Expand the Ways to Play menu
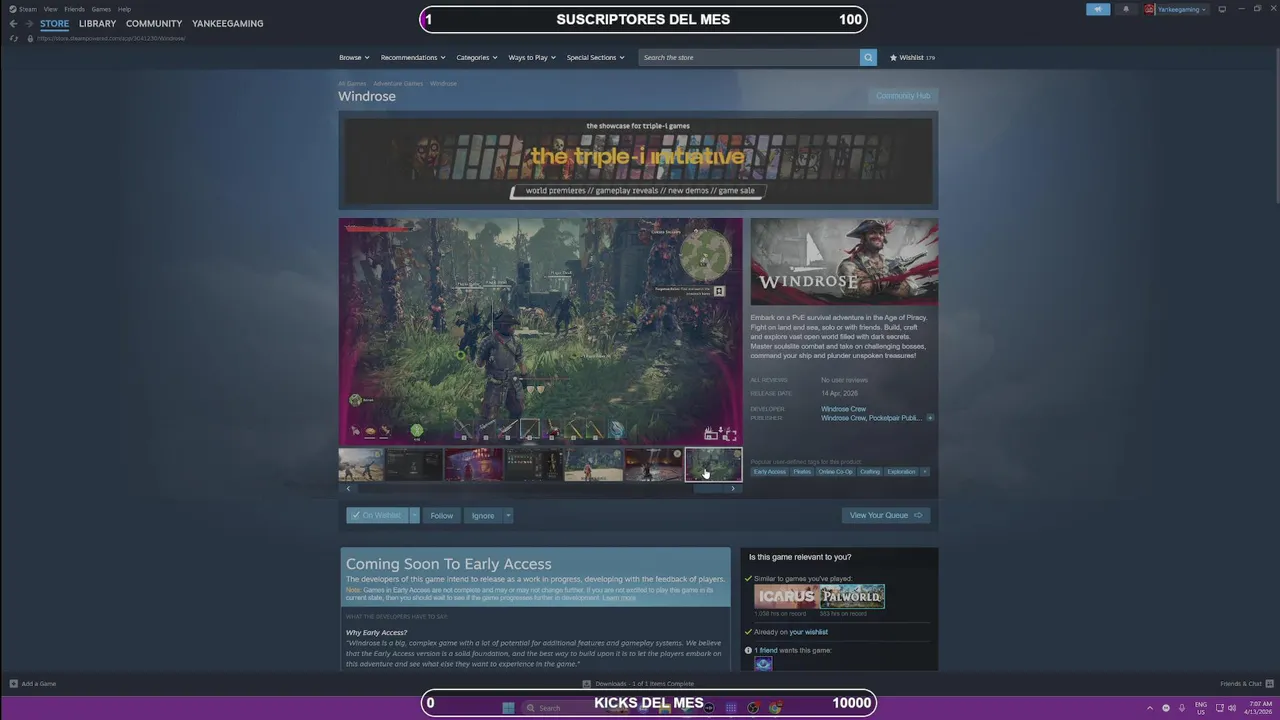 [x=532, y=57]
